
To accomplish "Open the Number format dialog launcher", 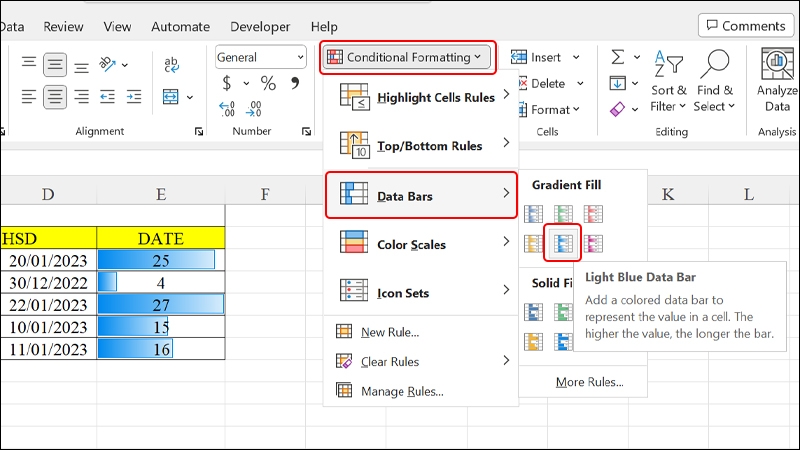I will 306,132.
